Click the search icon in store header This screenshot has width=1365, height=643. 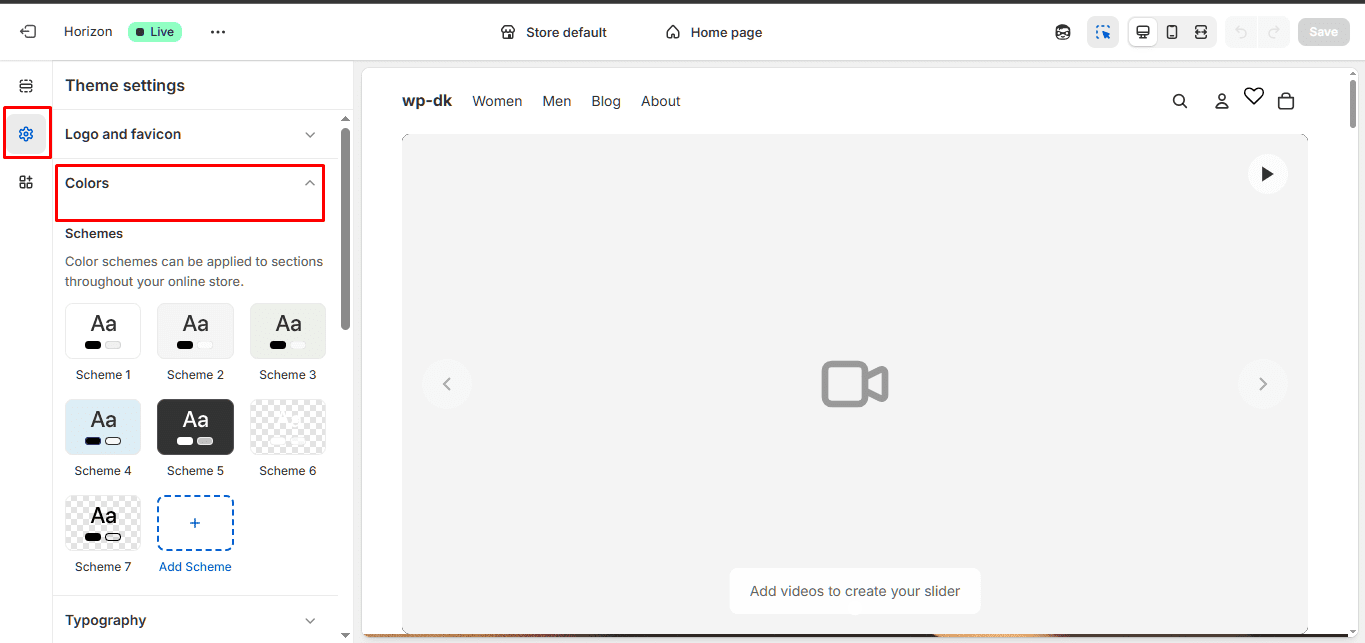pos(1180,101)
